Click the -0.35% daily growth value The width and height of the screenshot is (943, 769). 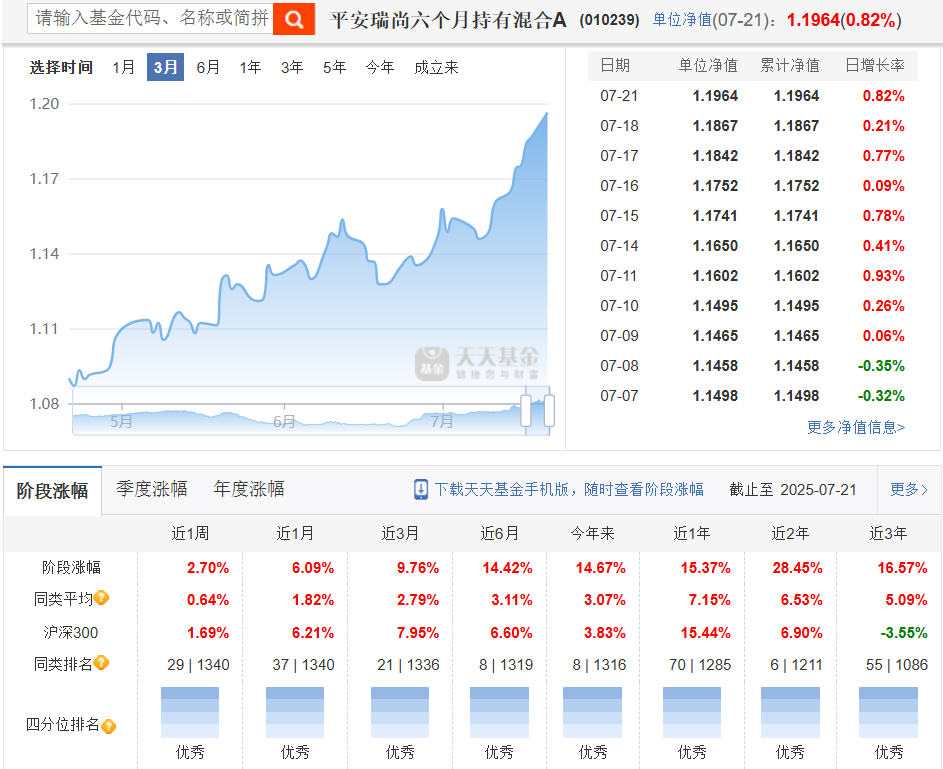pyautogui.click(x=881, y=366)
